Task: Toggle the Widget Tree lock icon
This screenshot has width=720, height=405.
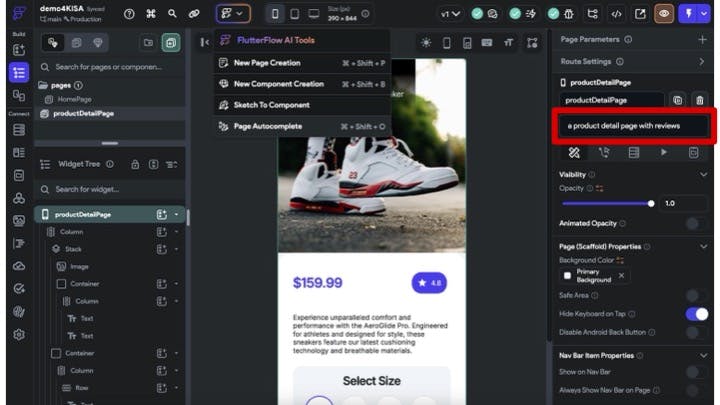Action: (x=135, y=164)
